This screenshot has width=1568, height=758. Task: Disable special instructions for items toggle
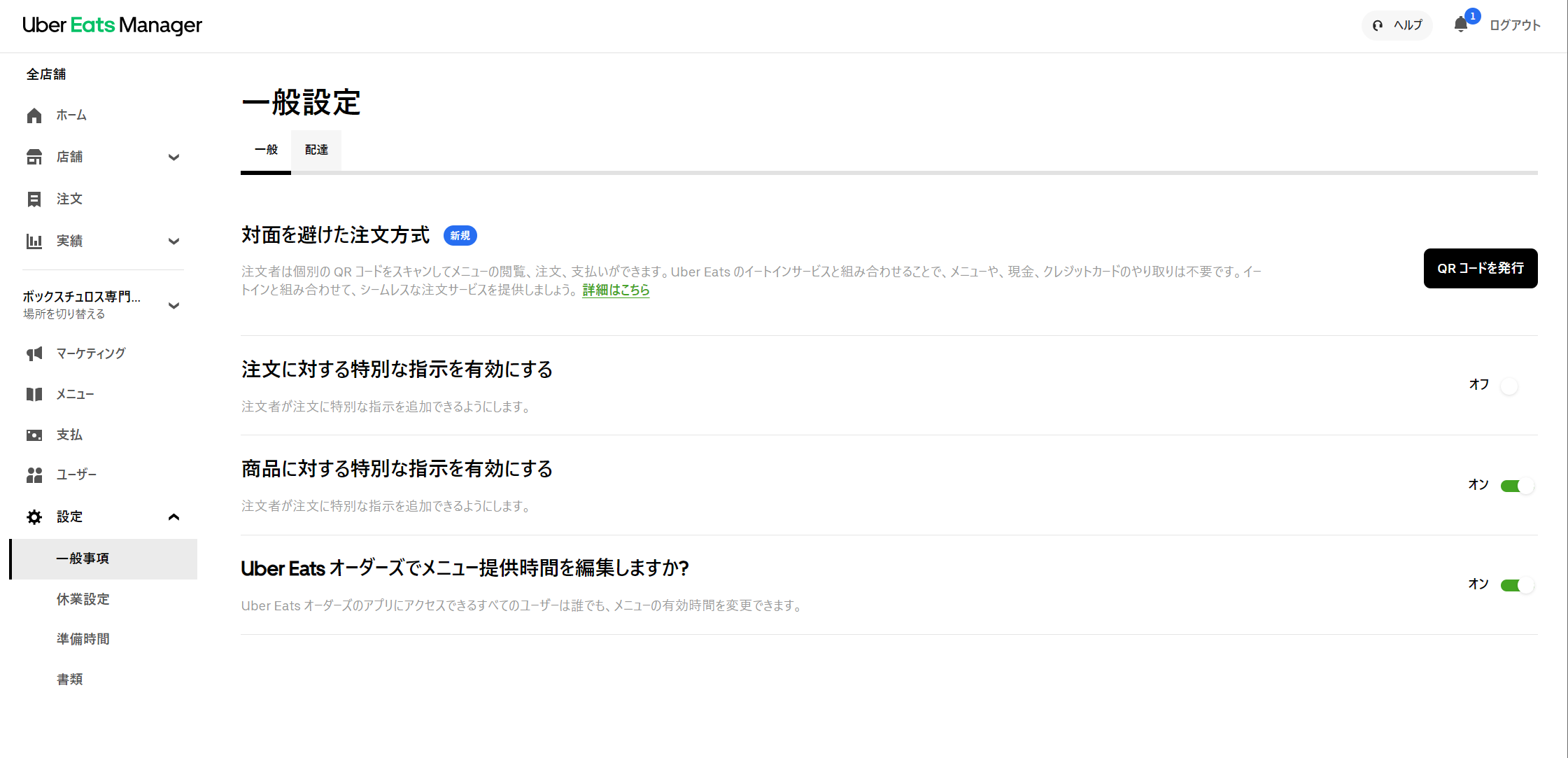pyautogui.click(x=1516, y=486)
